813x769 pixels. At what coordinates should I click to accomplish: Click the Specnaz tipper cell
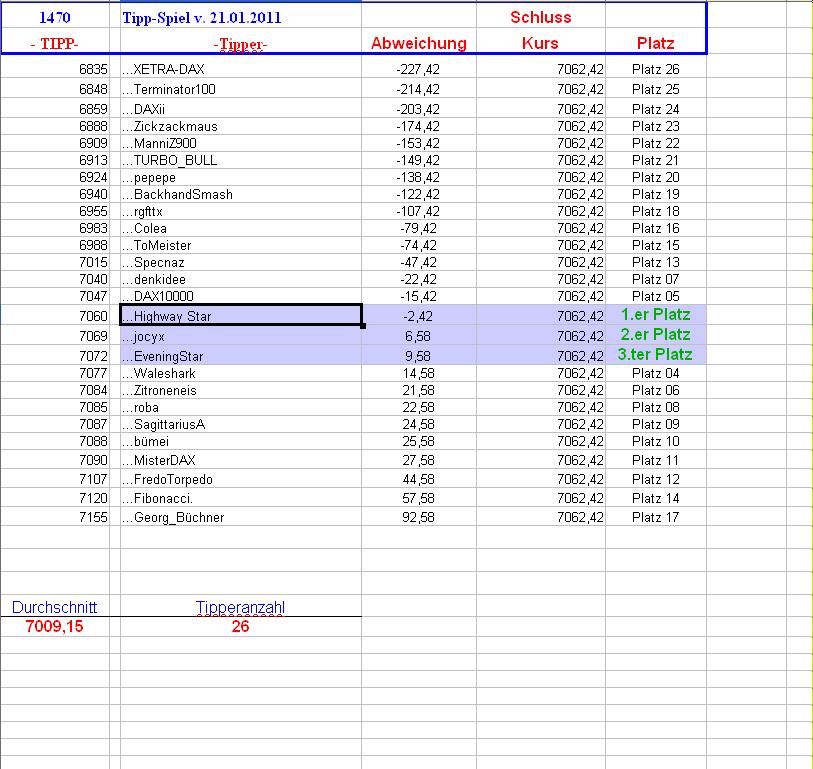[241, 262]
